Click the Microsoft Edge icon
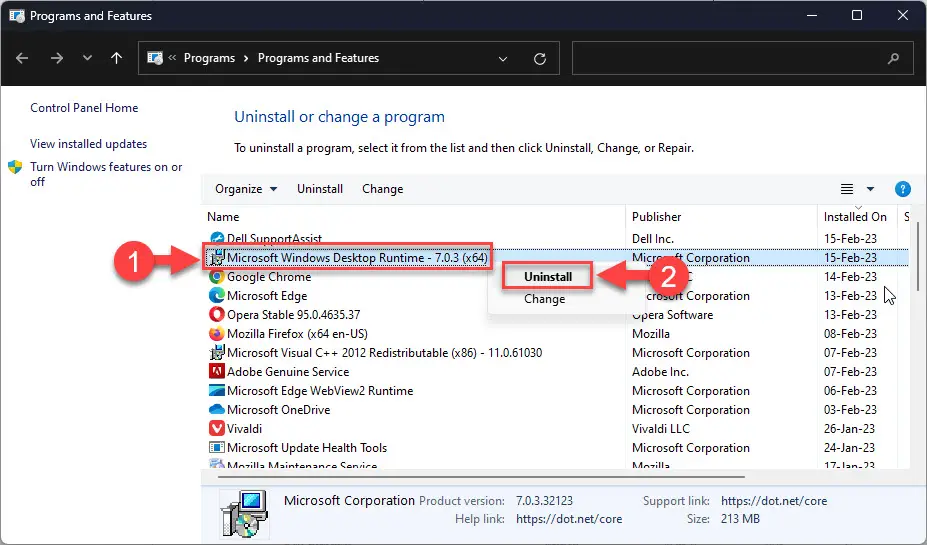Image resolution: width=927 pixels, height=545 pixels. tap(217, 296)
